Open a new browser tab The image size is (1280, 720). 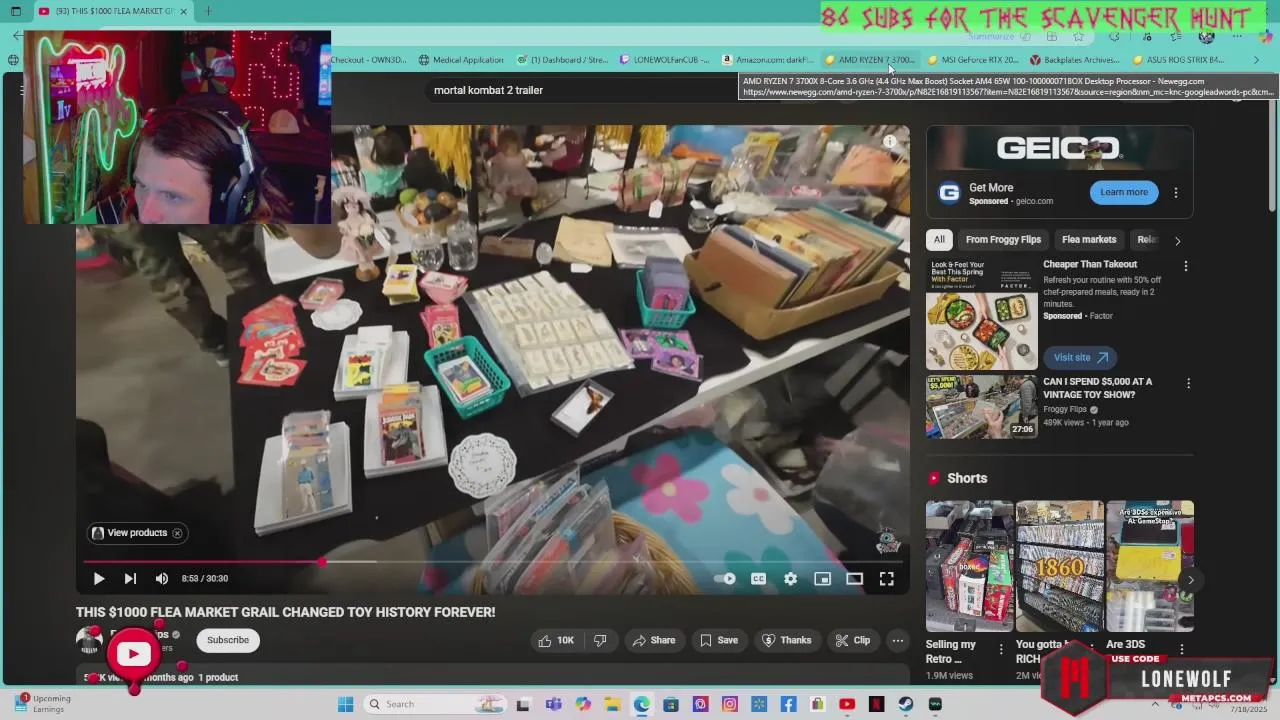click(x=208, y=11)
